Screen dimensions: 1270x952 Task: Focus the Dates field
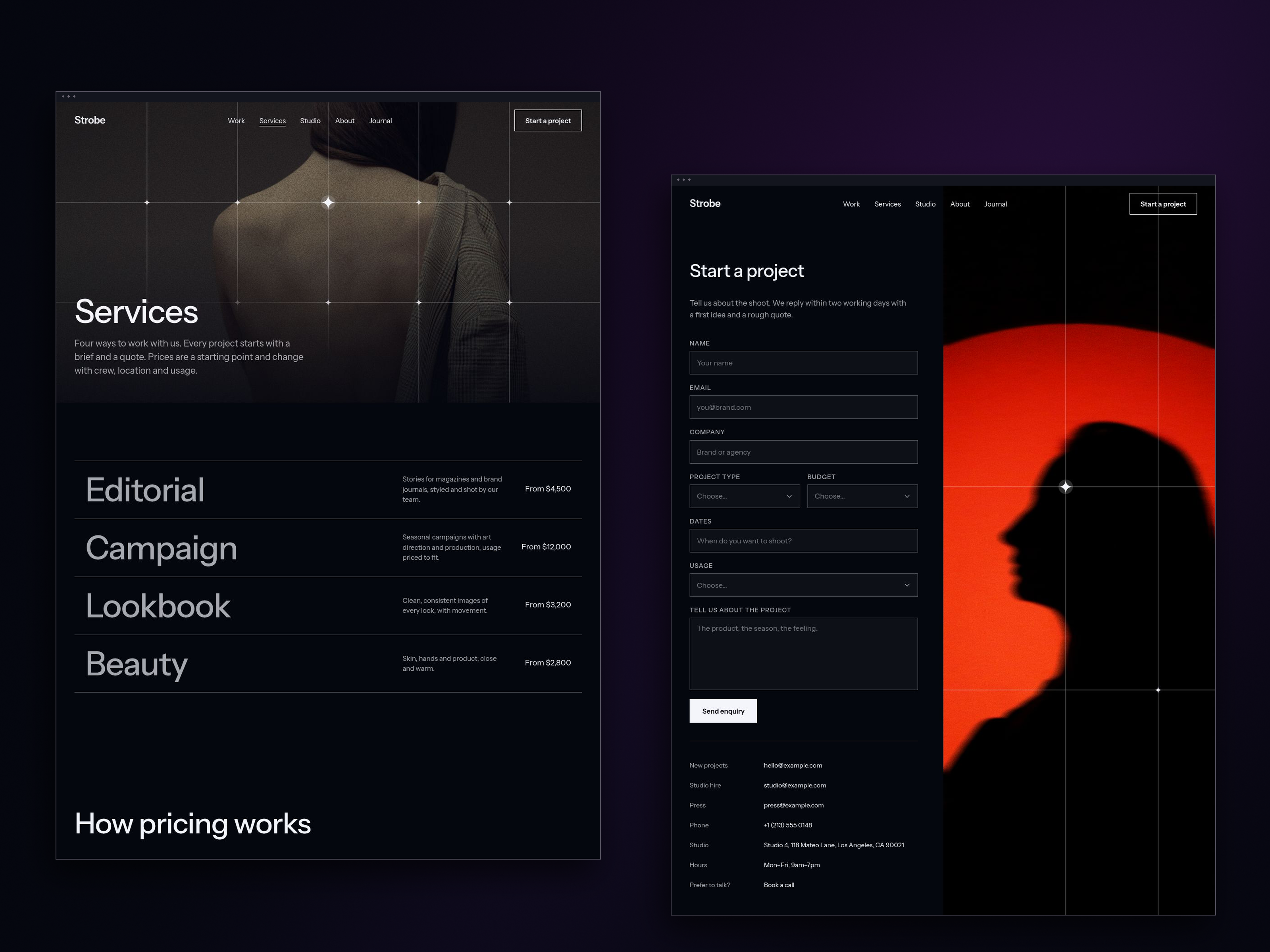coord(803,541)
